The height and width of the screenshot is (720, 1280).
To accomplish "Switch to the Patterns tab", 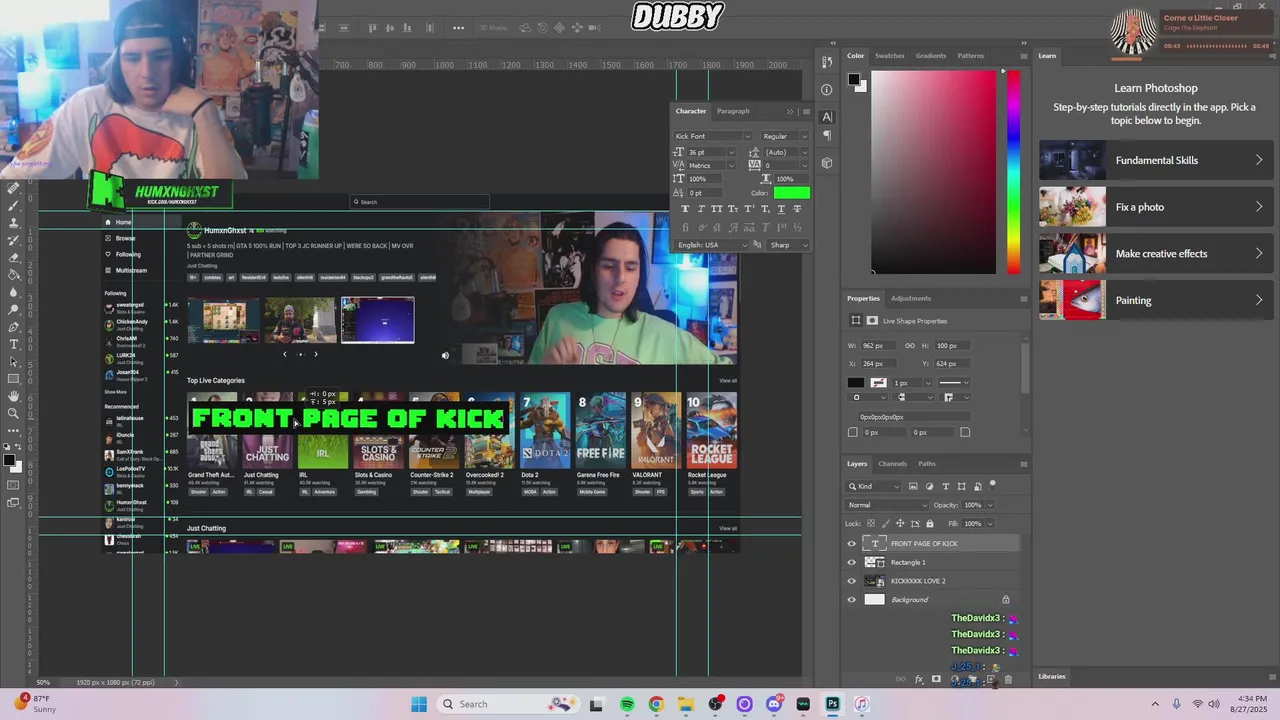I will tap(970, 56).
